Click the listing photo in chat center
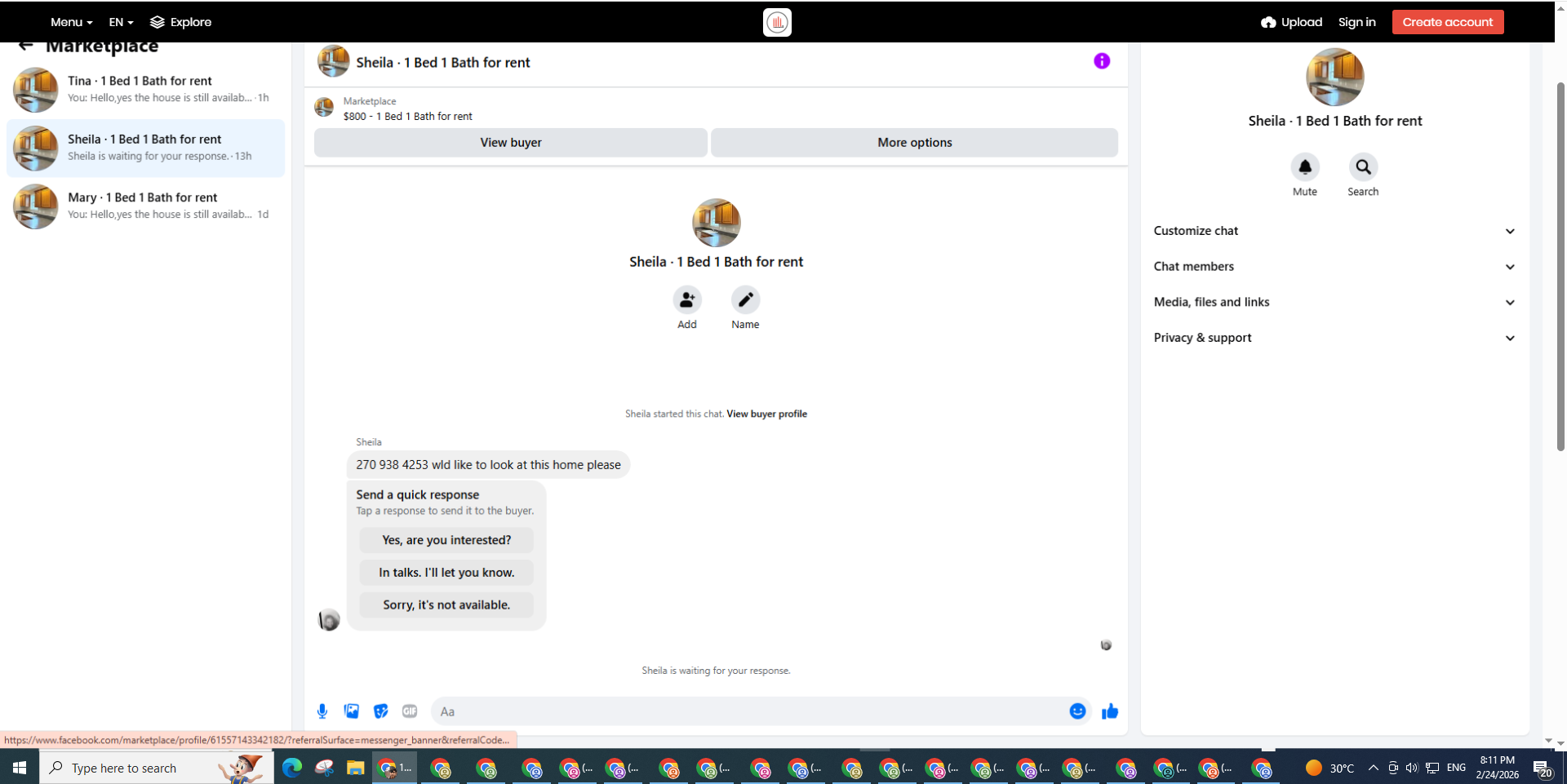The width and height of the screenshot is (1567, 784). point(717,223)
